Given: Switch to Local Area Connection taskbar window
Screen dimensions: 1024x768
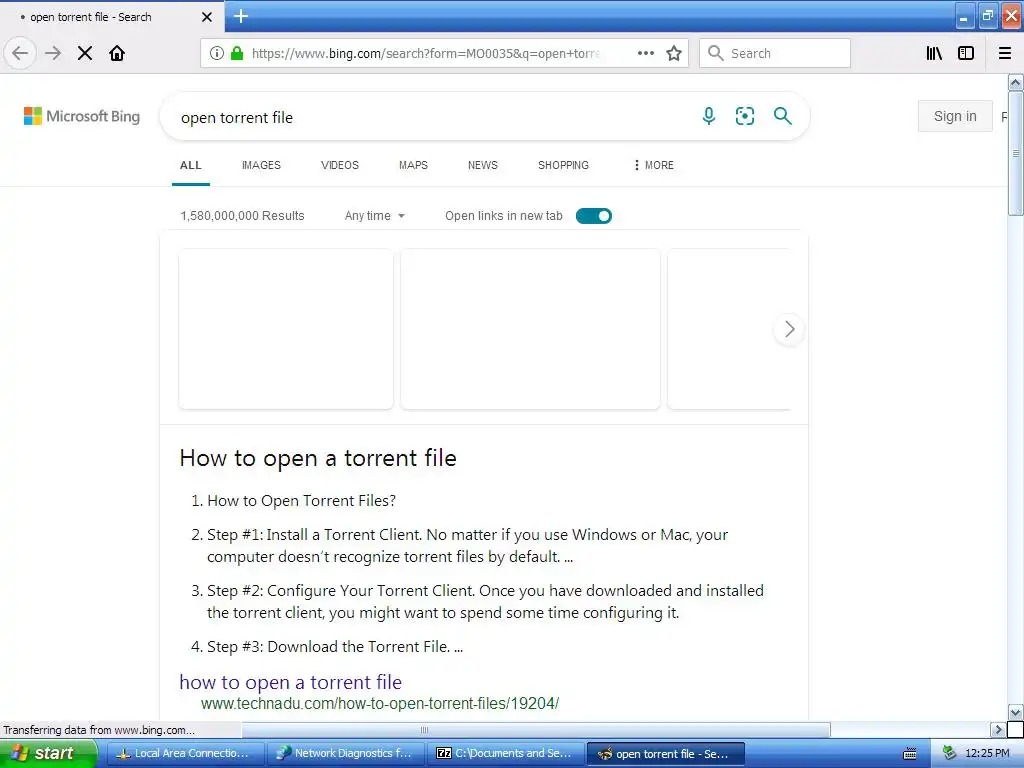Looking at the screenshot, I should 185,753.
